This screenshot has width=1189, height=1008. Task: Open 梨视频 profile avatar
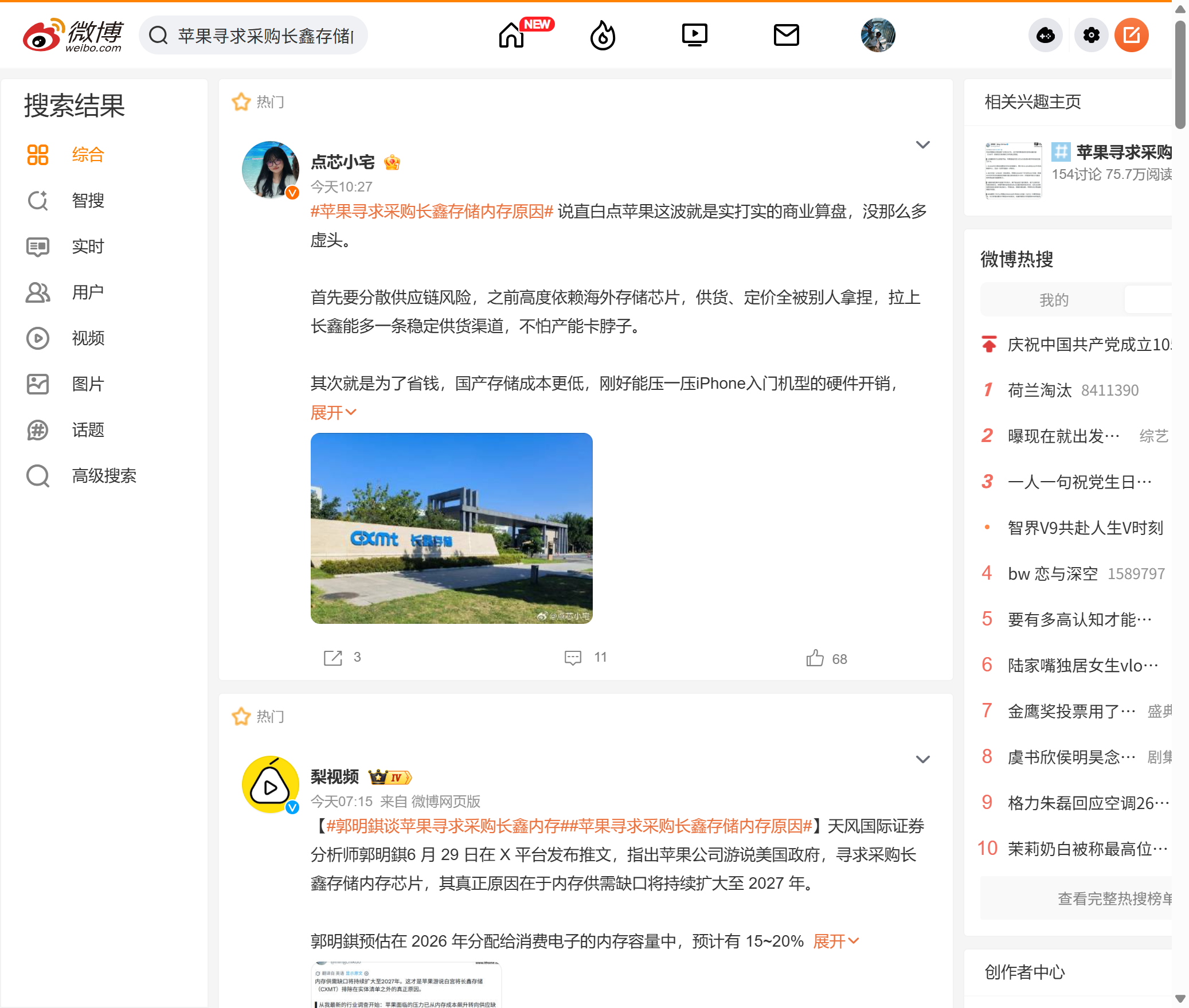[x=270, y=784]
